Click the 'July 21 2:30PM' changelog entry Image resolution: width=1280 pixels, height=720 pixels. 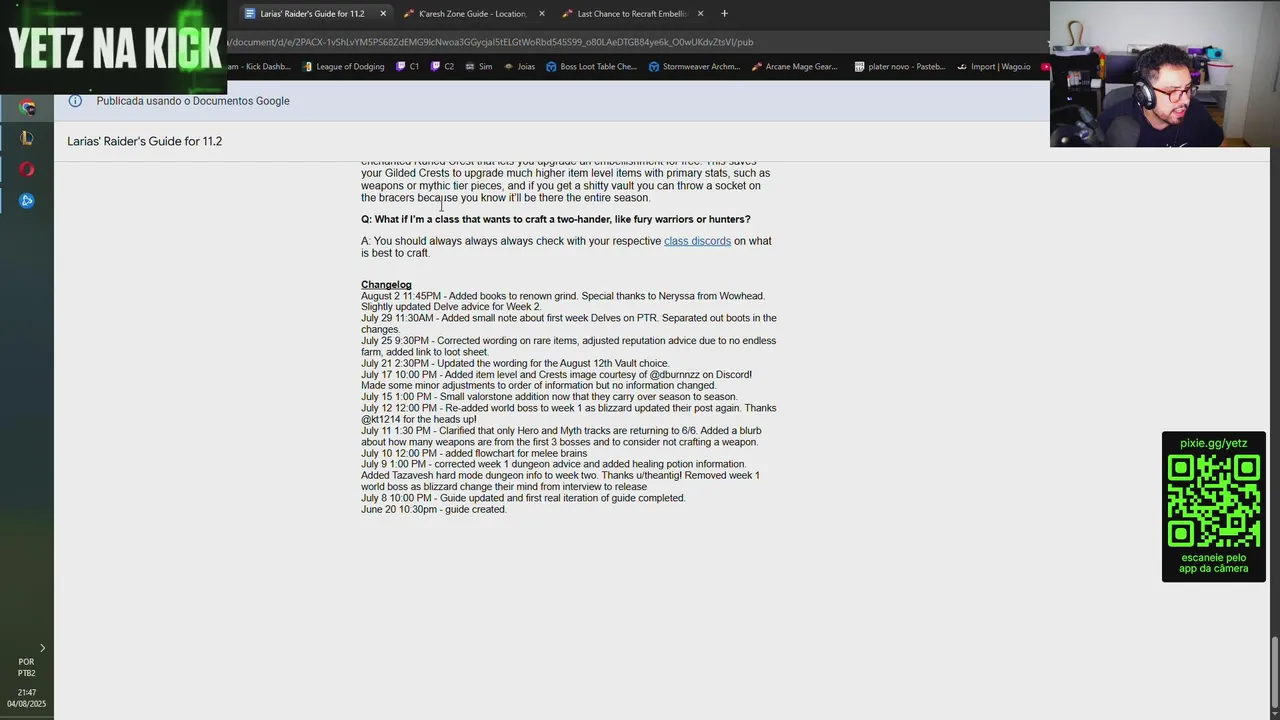tap(515, 363)
